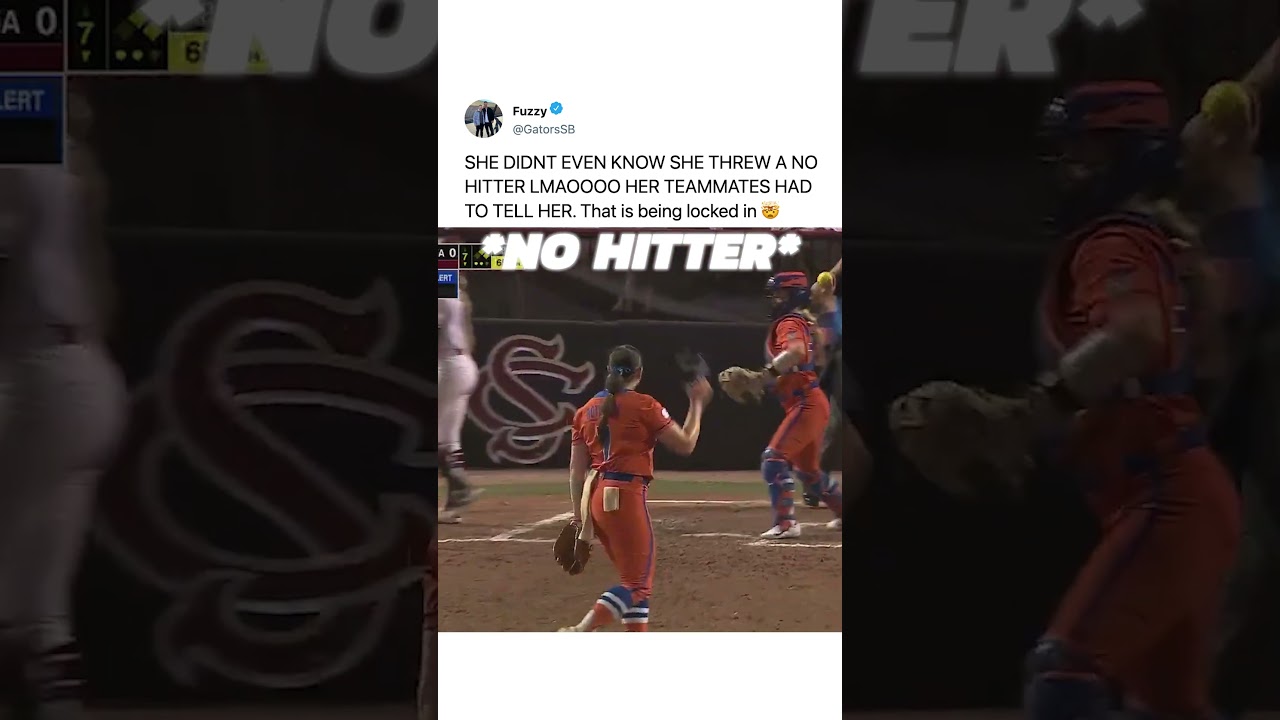Click the blue alert box under the scoreboard

tap(447, 284)
